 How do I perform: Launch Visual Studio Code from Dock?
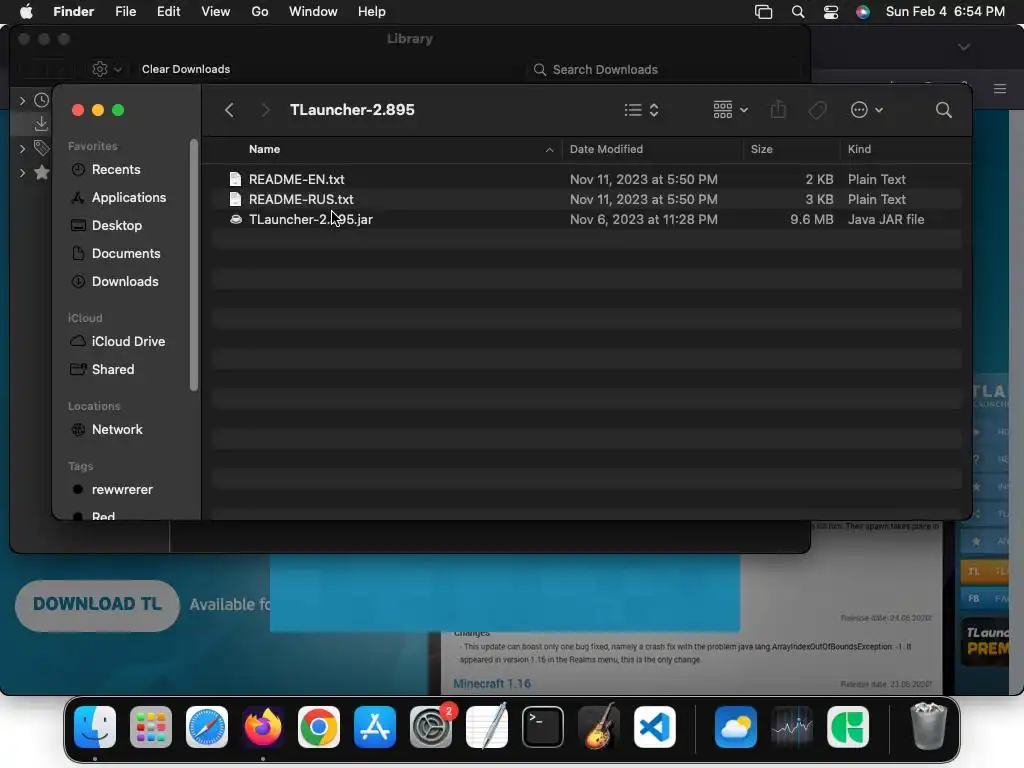[654, 727]
